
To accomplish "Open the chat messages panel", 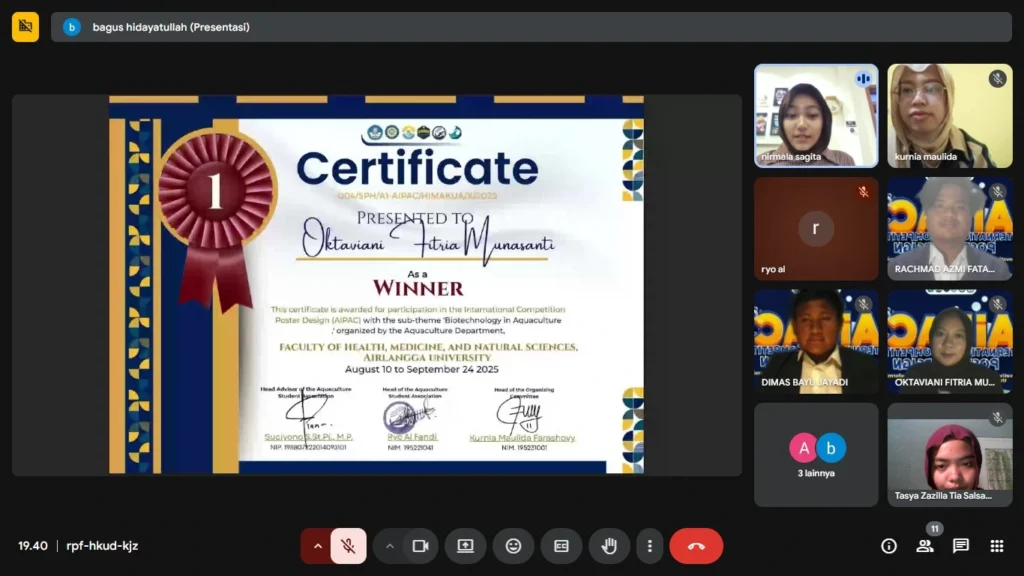I will coord(960,546).
